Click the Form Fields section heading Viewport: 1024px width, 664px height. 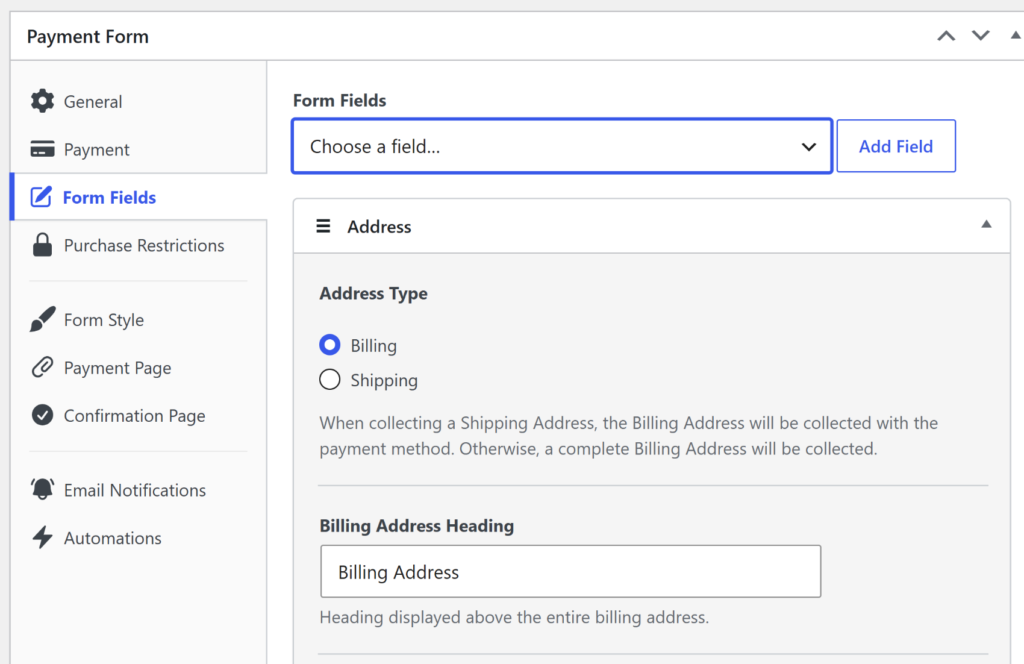coord(339,101)
